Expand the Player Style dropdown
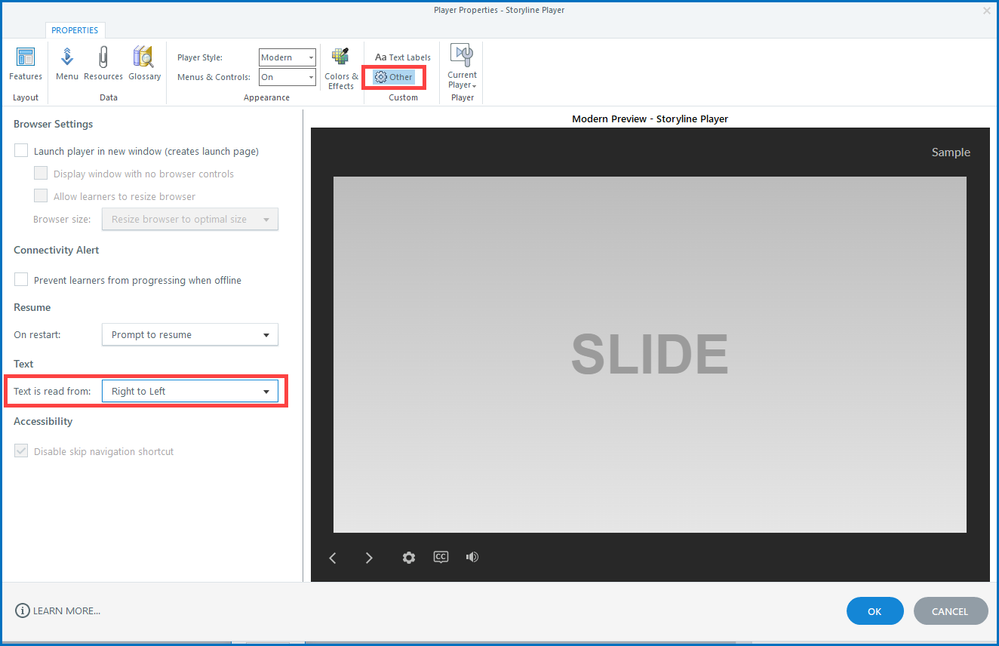The image size is (999, 646). point(287,58)
